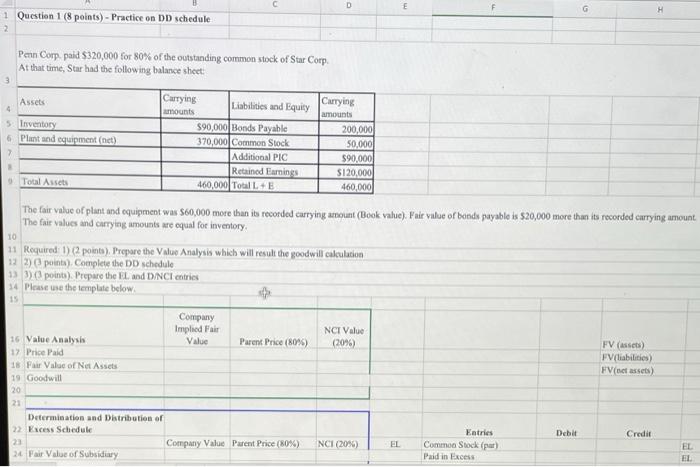This screenshot has width=700, height=467.
Task: Select the 'Entries' header cell
Action: point(479,432)
